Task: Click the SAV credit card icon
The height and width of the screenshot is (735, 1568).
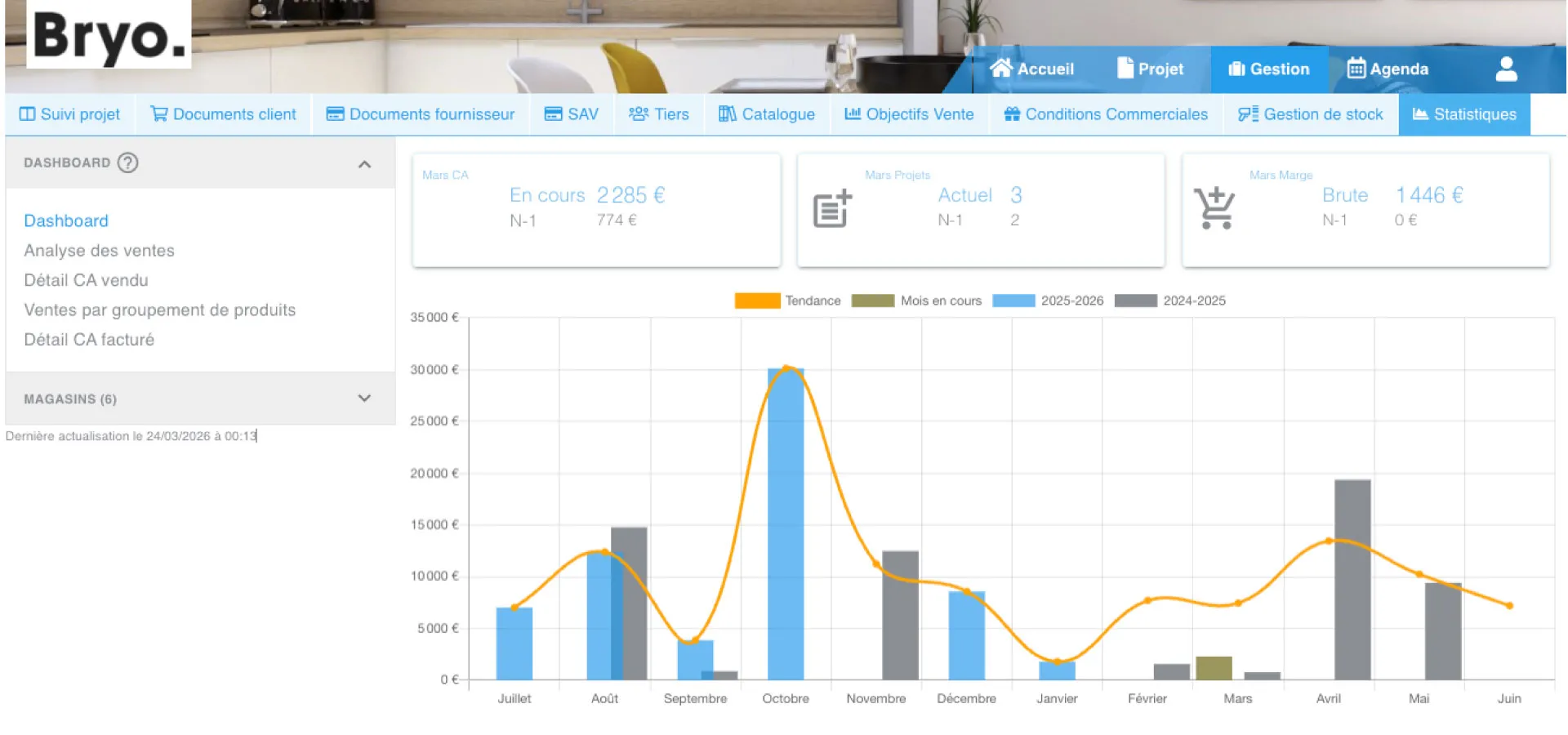Action: 552,114
